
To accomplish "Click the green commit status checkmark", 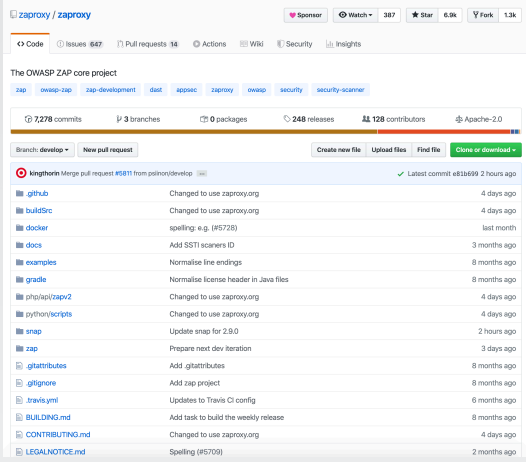I will coord(400,174).
